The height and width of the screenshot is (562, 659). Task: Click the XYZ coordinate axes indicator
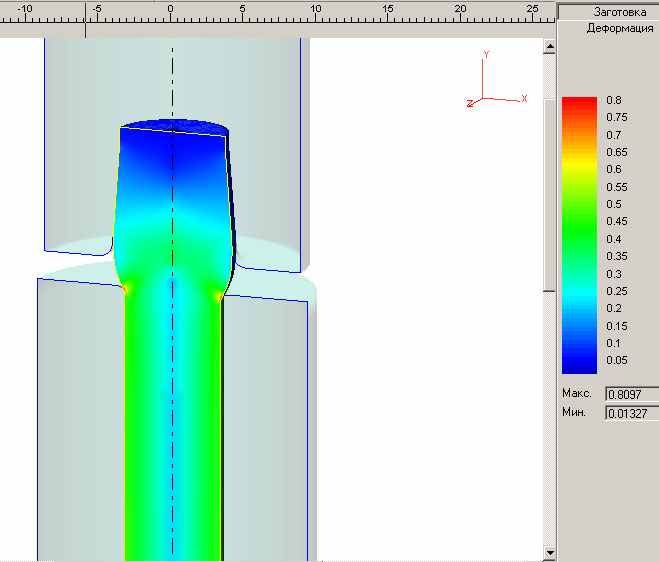point(496,79)
